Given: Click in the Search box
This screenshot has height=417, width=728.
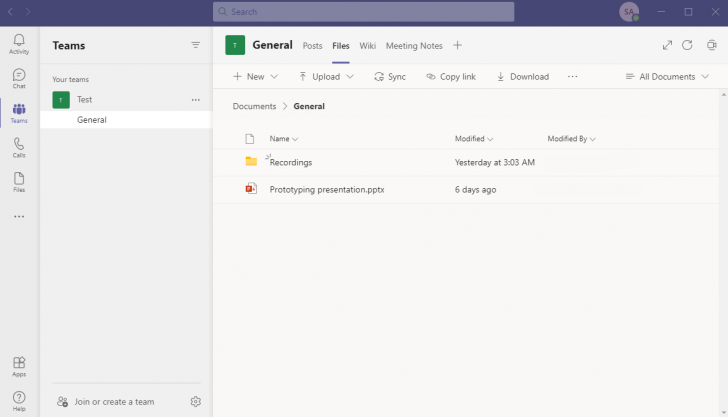Looking at the screenshot, I should pos(364,12).
